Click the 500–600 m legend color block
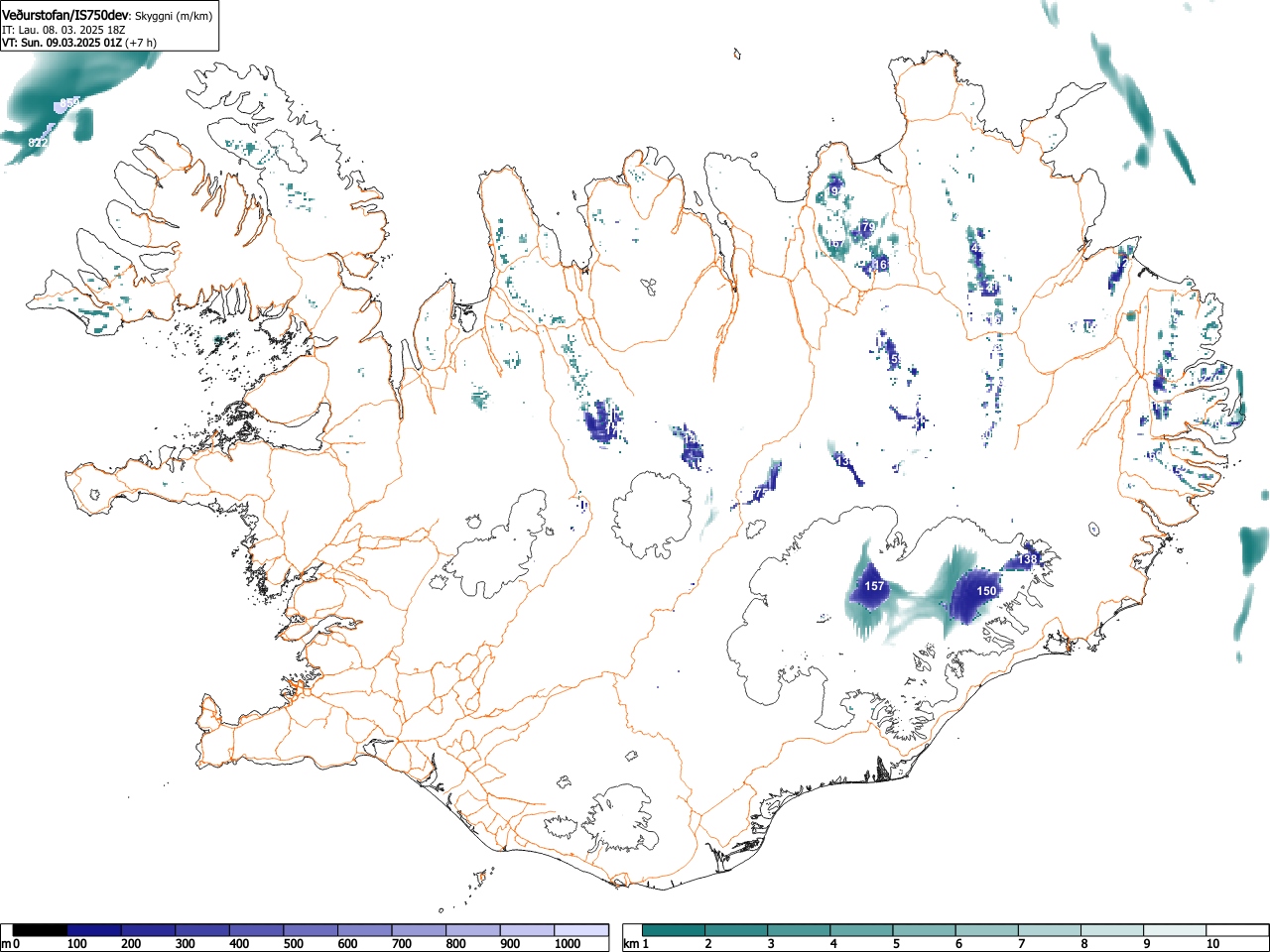The image size is (1270, 952). [312, 930]
